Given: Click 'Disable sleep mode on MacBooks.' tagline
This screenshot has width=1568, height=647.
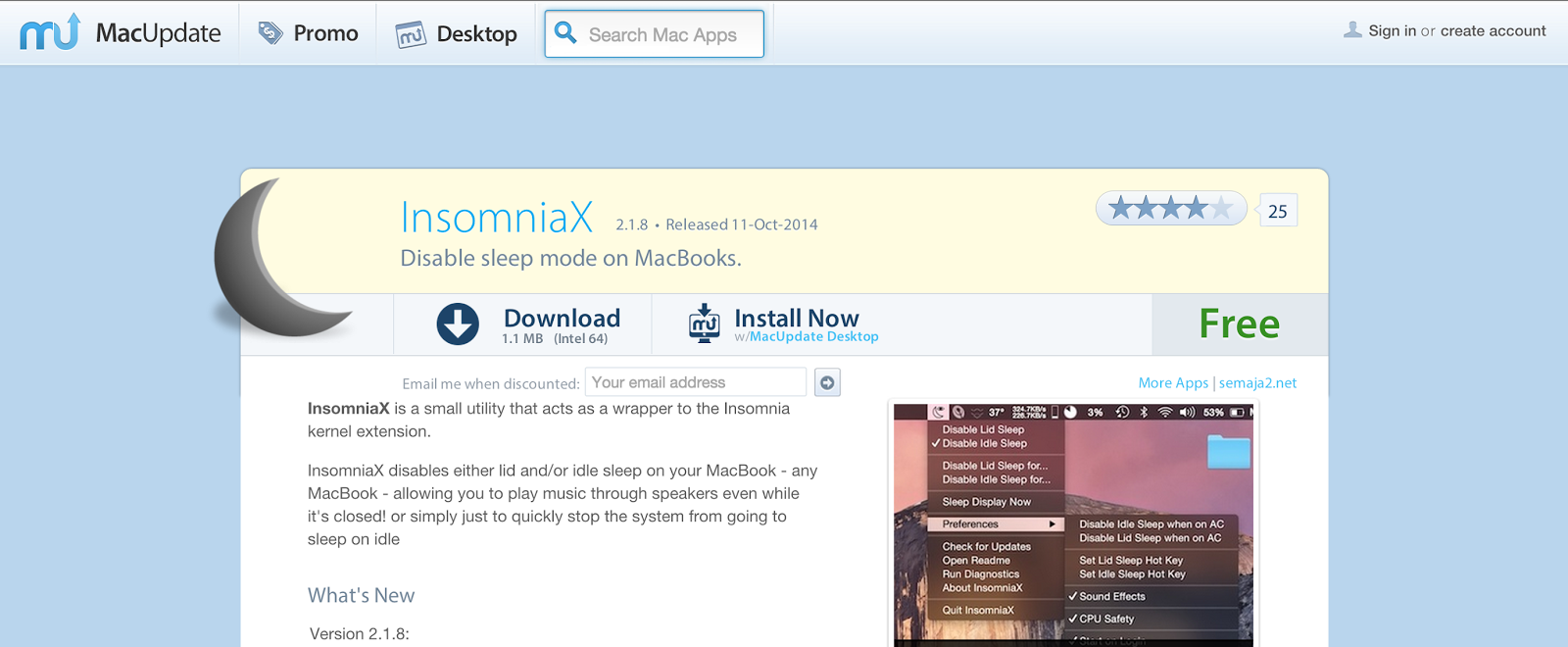Looking at the screenshot, I should pyautogui.click(x=570, y=258).
